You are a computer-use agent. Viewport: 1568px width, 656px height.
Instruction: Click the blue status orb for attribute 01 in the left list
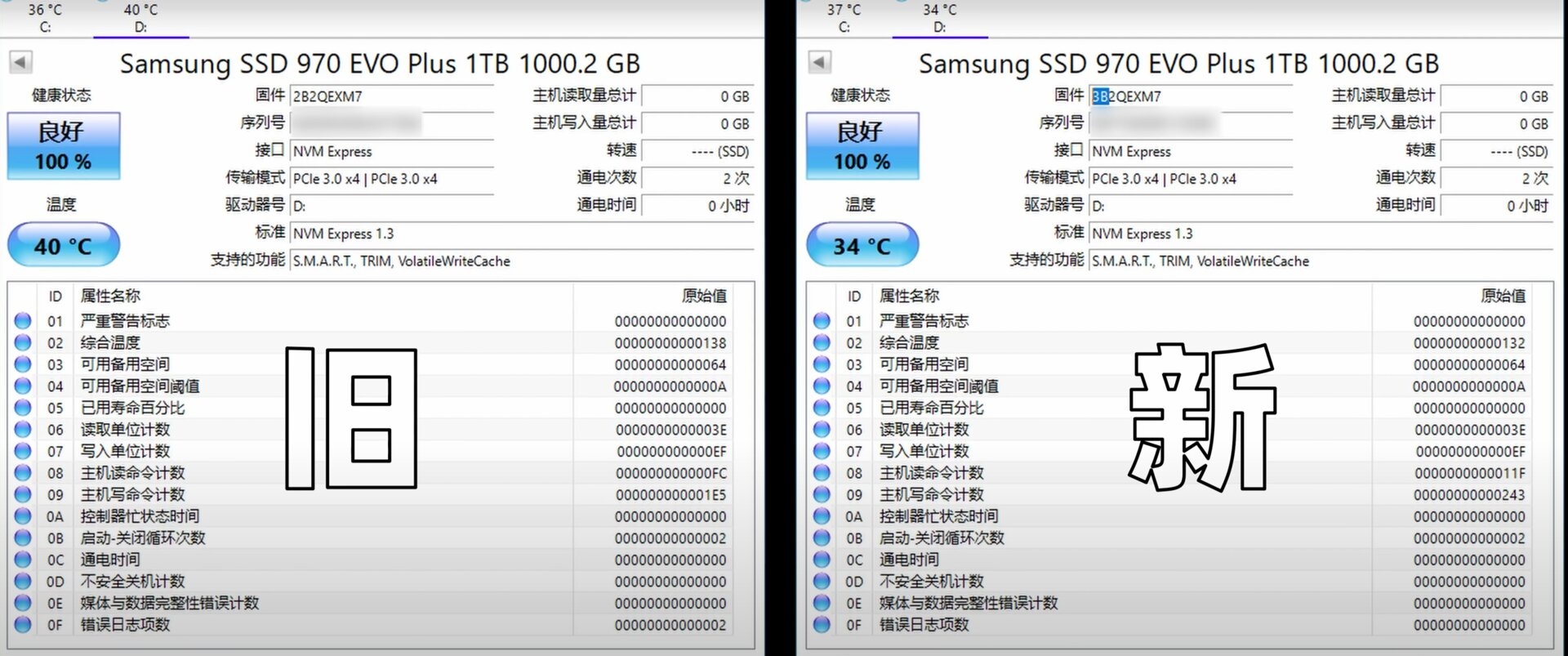[23, 321]
